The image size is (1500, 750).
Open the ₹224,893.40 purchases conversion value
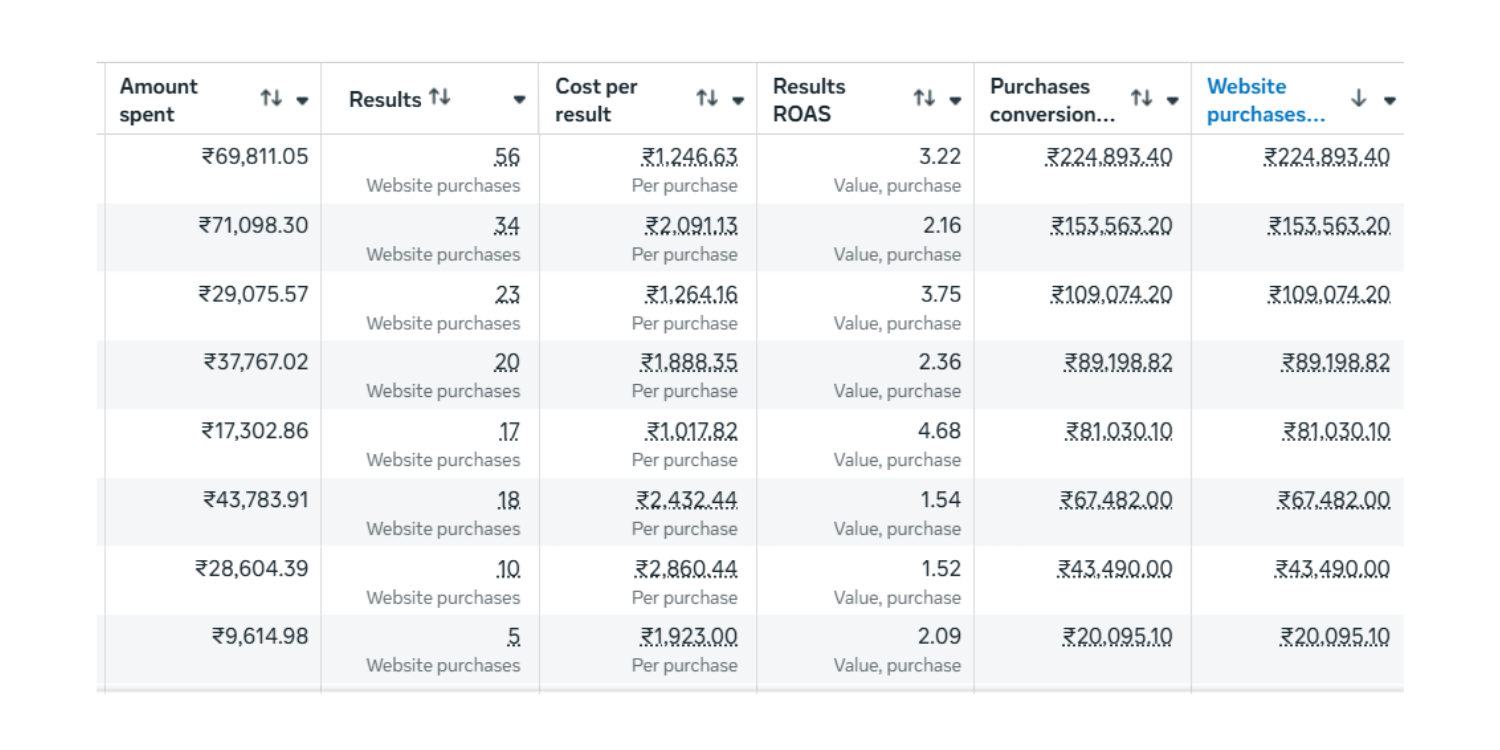coord(1109,157)
